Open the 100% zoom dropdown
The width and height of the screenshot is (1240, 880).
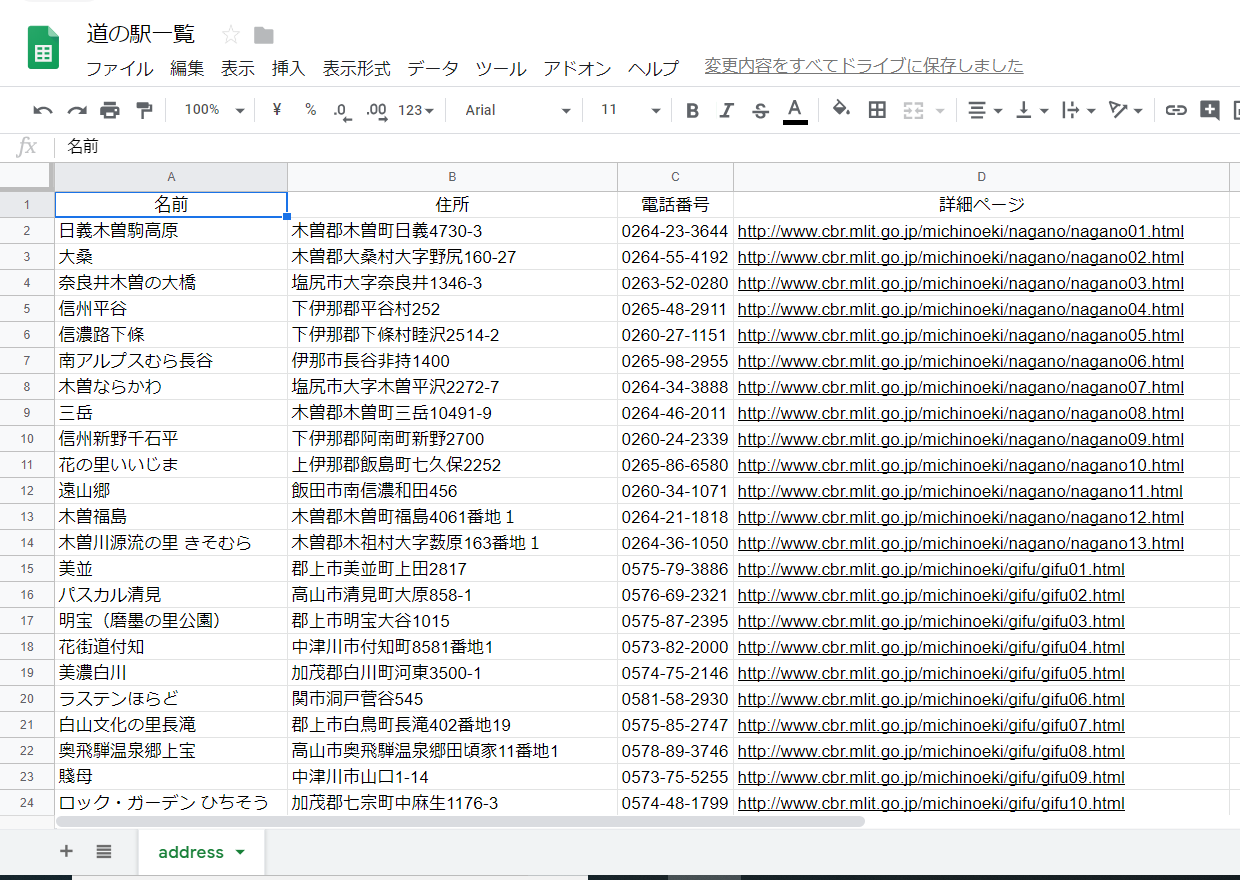214,110
